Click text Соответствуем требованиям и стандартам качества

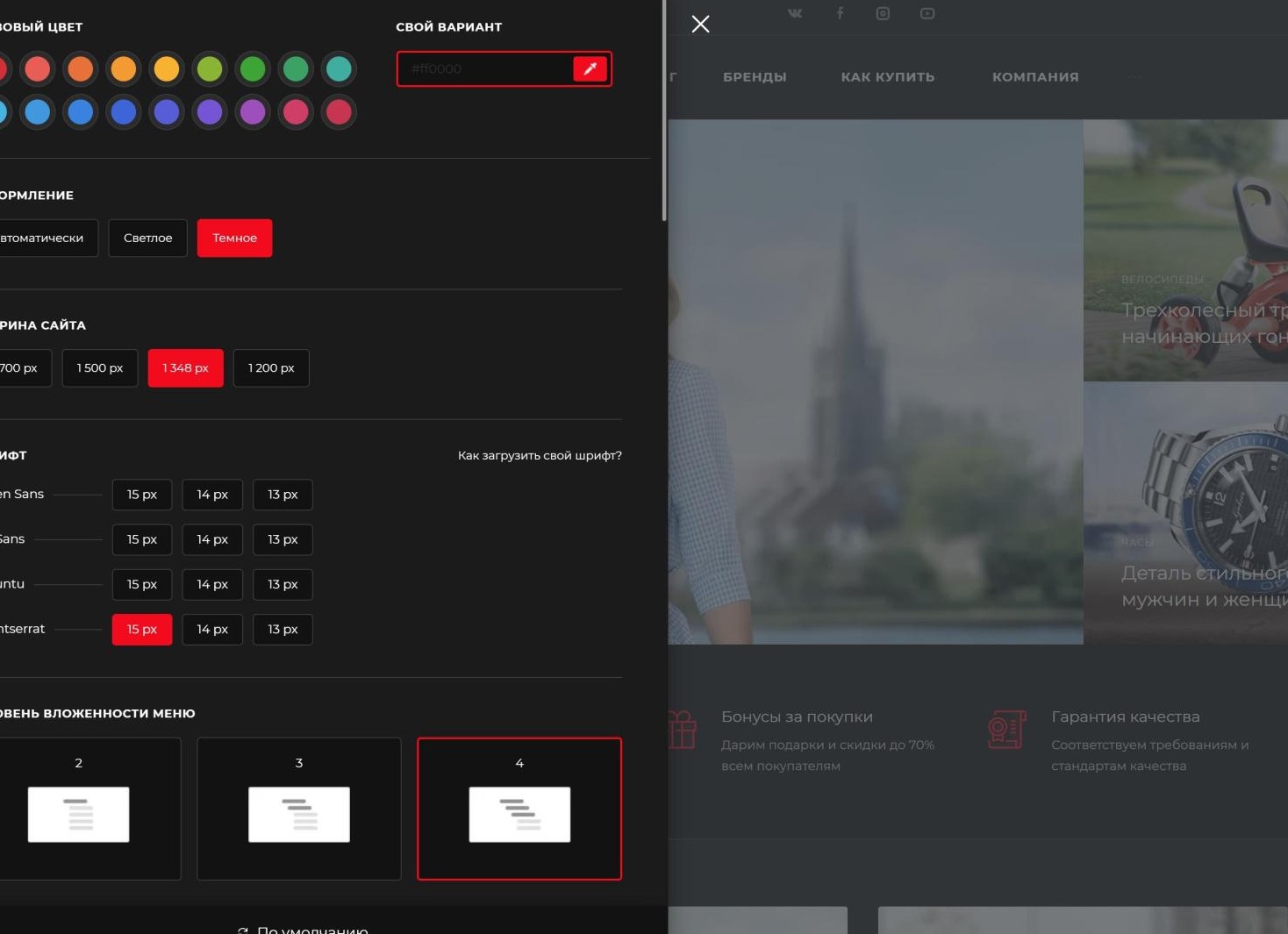(x=1149, y=755)
